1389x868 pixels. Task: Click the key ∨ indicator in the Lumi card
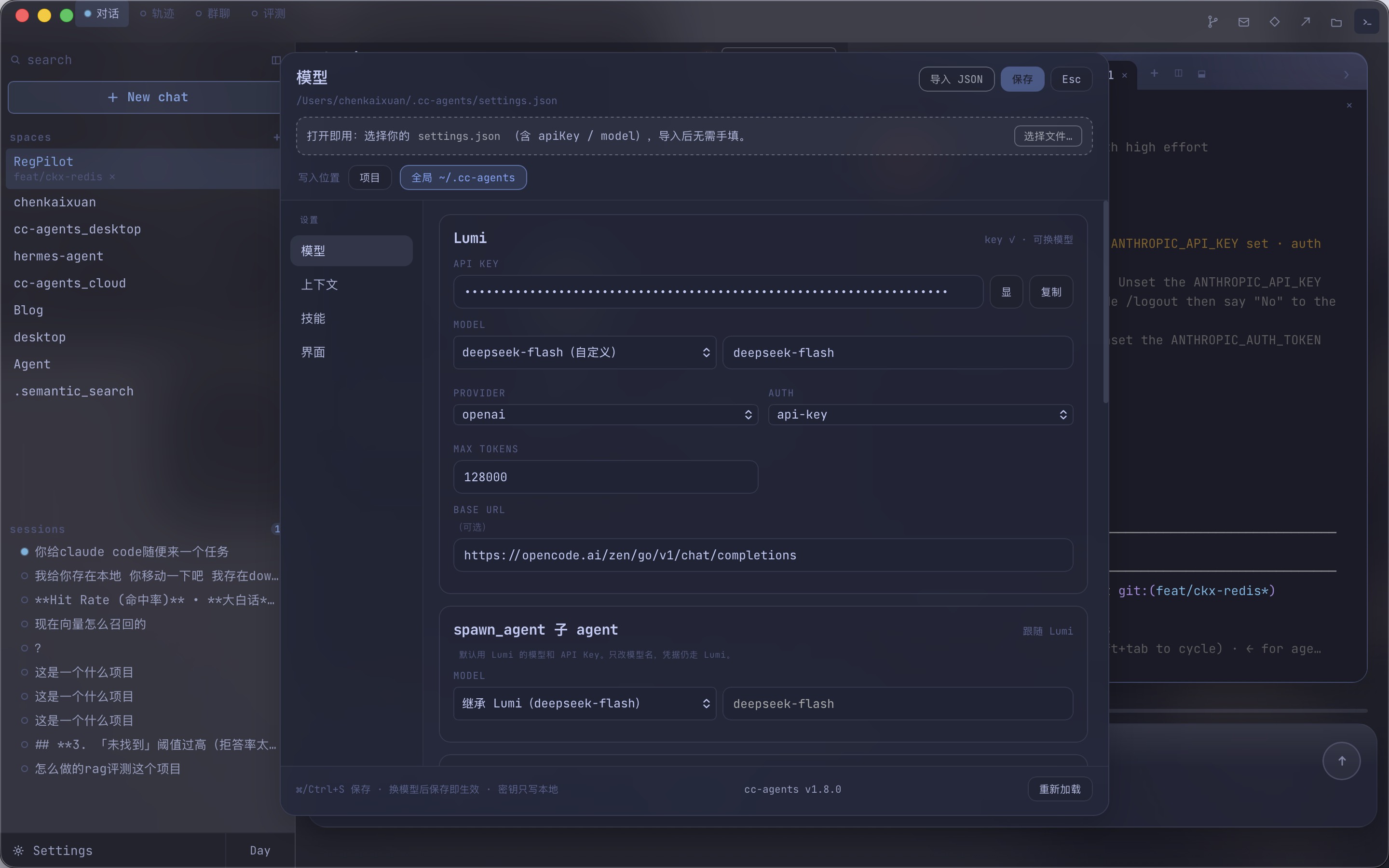(x=999, y=239)
